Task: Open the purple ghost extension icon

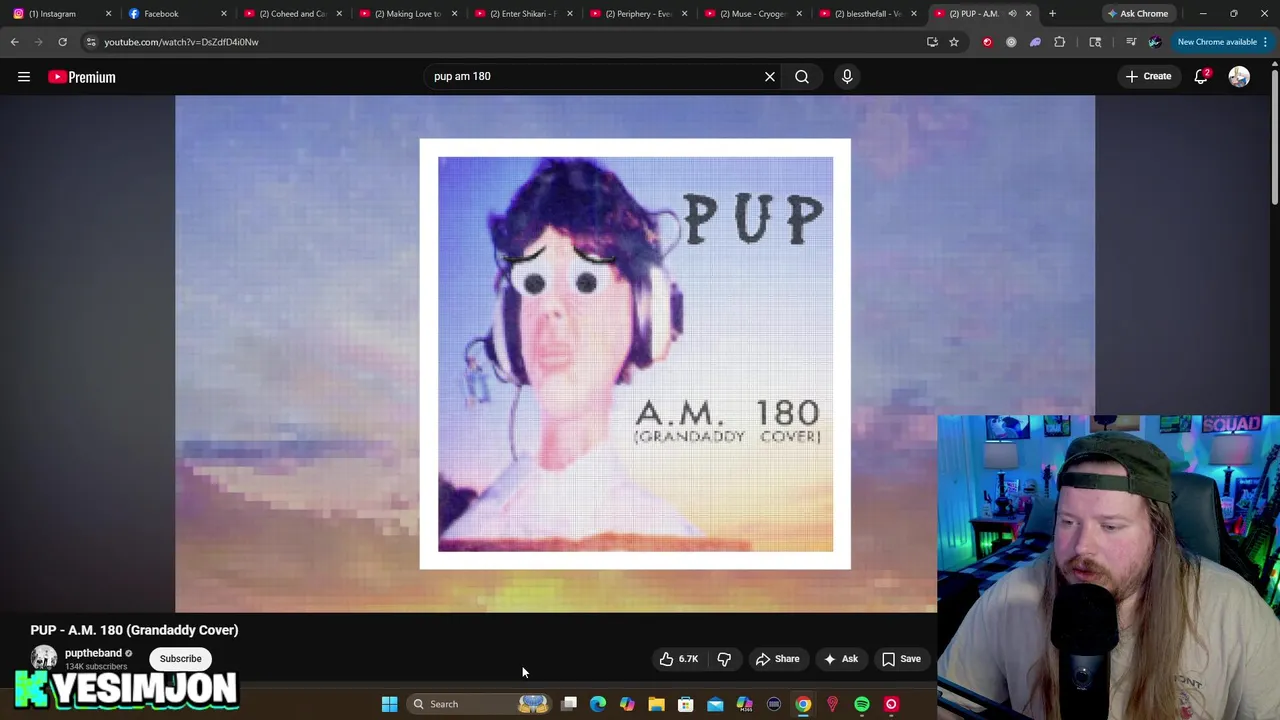Action: (x=1035, y=42)
